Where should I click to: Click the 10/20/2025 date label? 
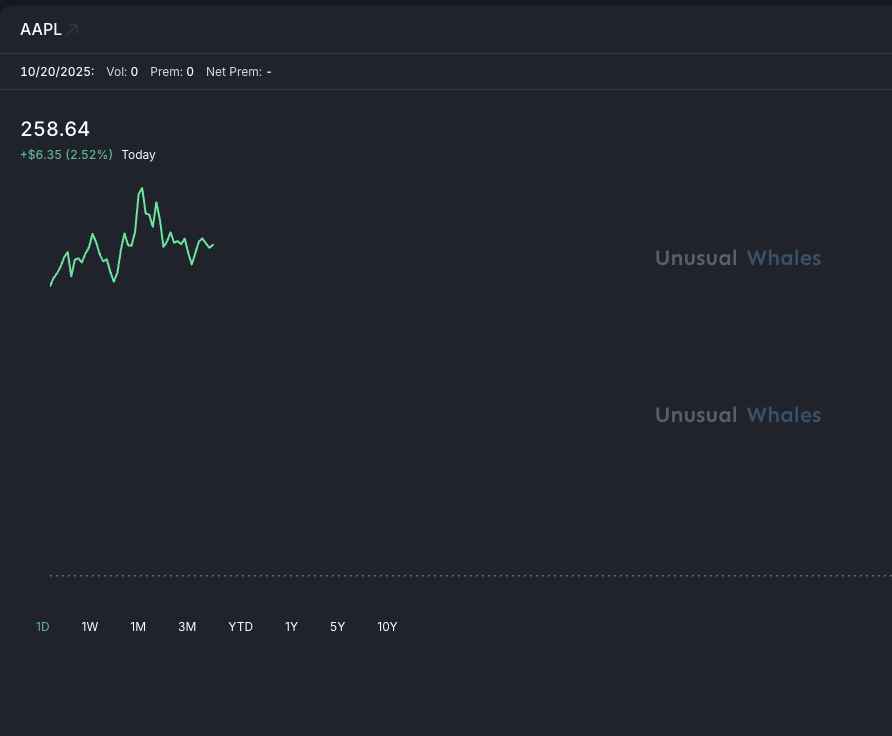[x=57, y=72]
